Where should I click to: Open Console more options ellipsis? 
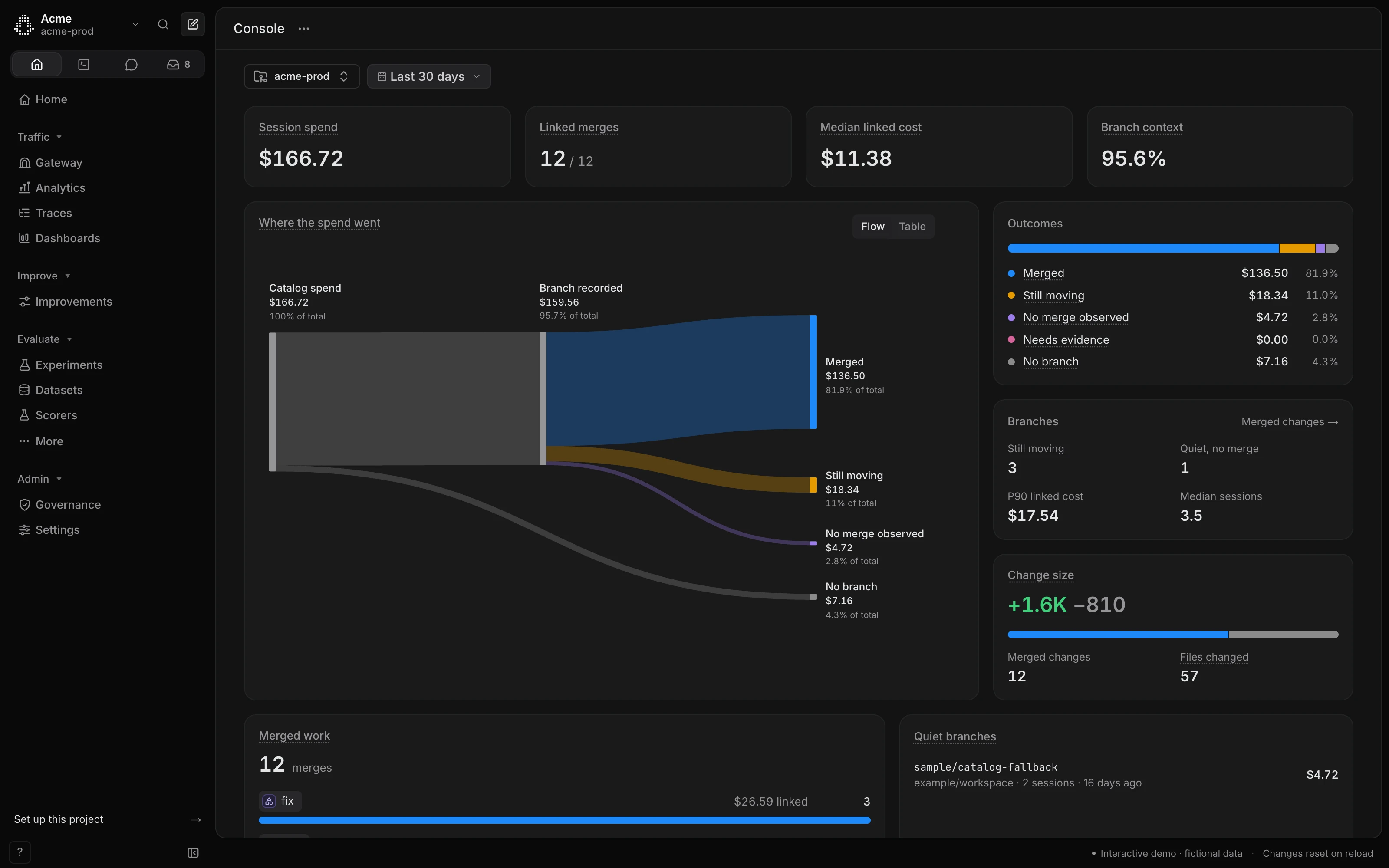pos(304,29)
